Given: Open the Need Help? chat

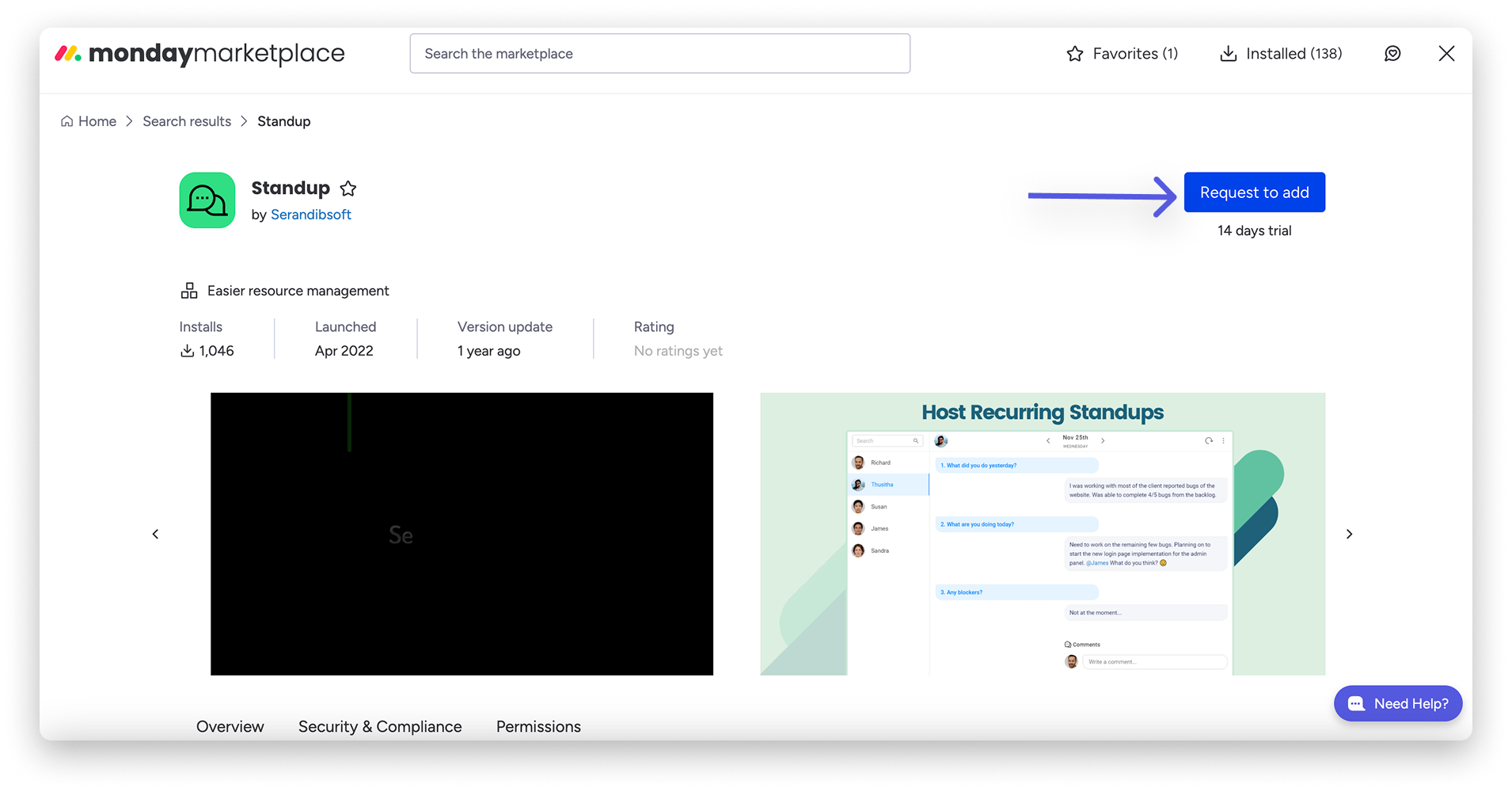Looking at the screenshot, I should coord(1398,703).
